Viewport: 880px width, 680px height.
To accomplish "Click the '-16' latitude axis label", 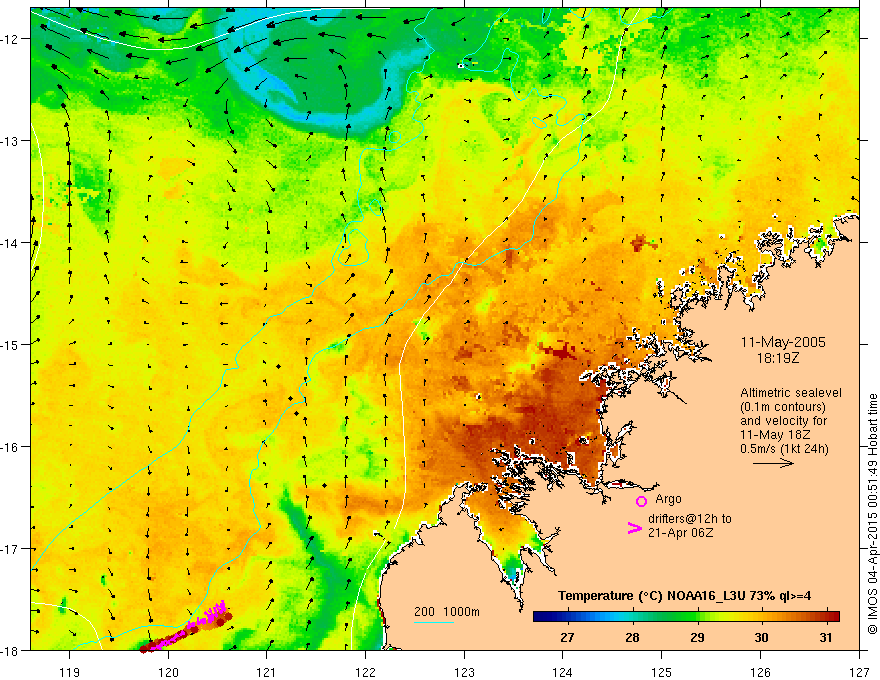I will click(x=10, y=447).
